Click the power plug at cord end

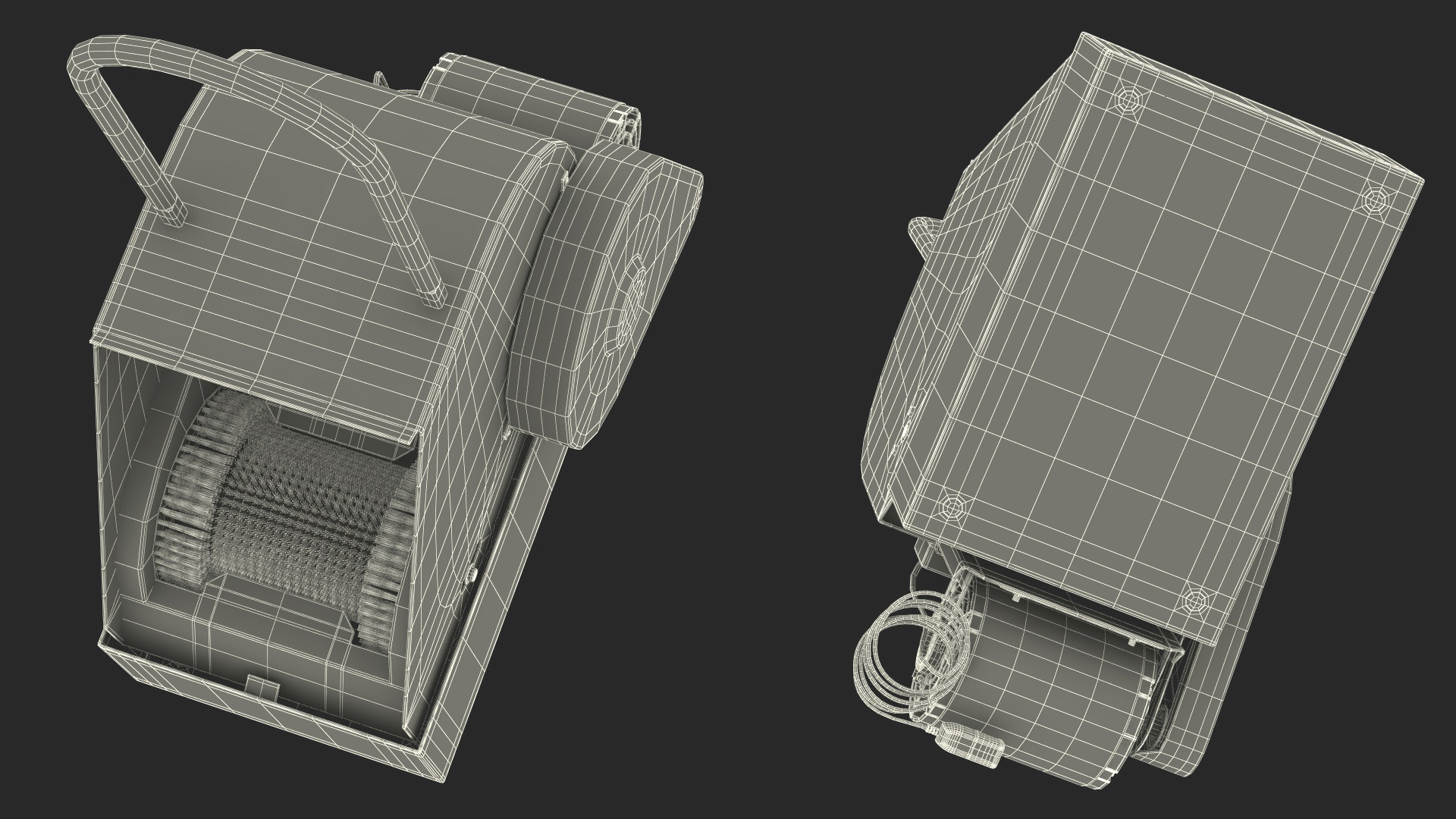pos(971,745)
